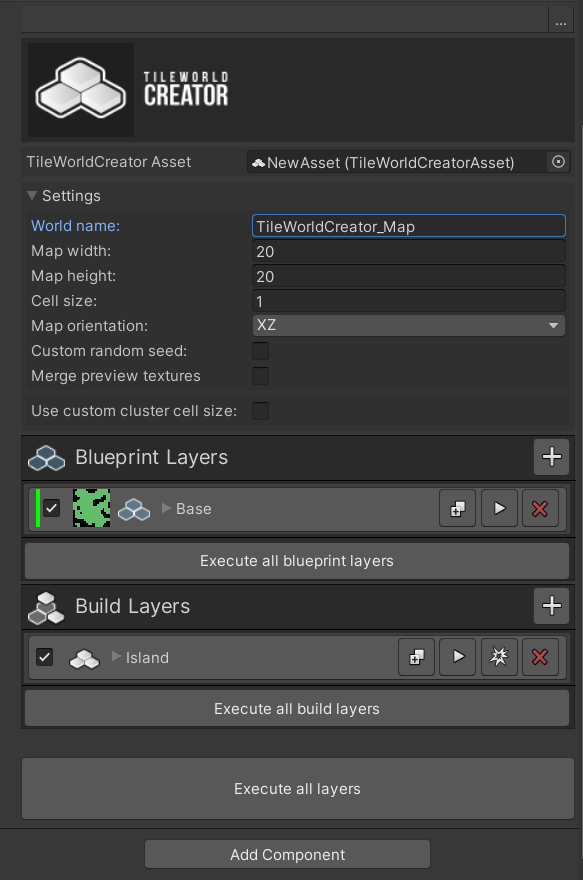Enable Custom random seed
This screenshot has height=880, width=583.
pyautogui.click(x=260, y=350)
